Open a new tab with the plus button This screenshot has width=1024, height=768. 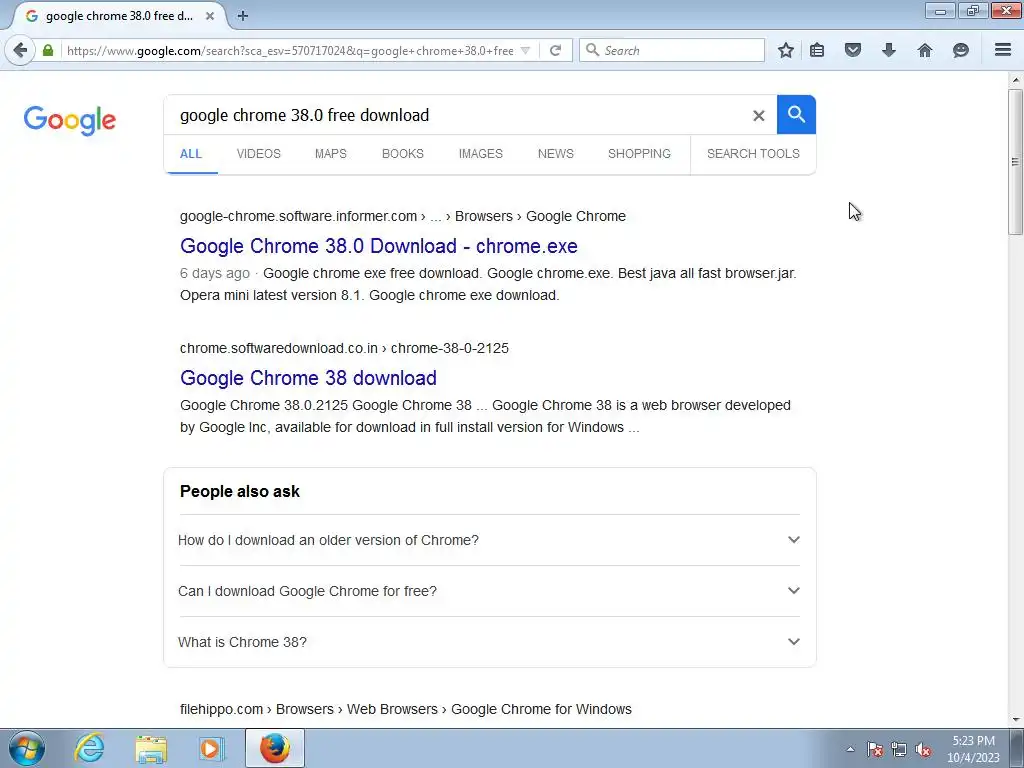pos(243,16)
